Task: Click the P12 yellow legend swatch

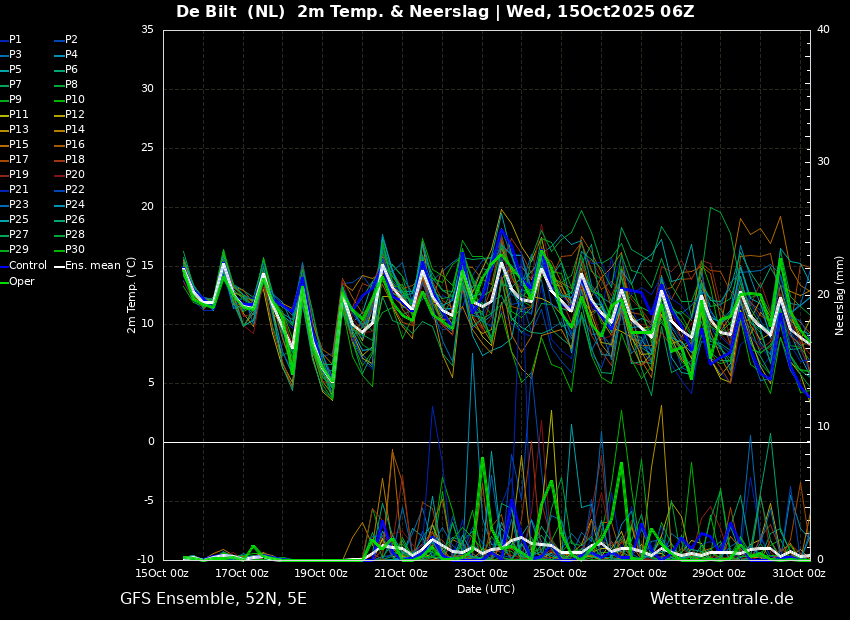Action: [x=59, y=115]
